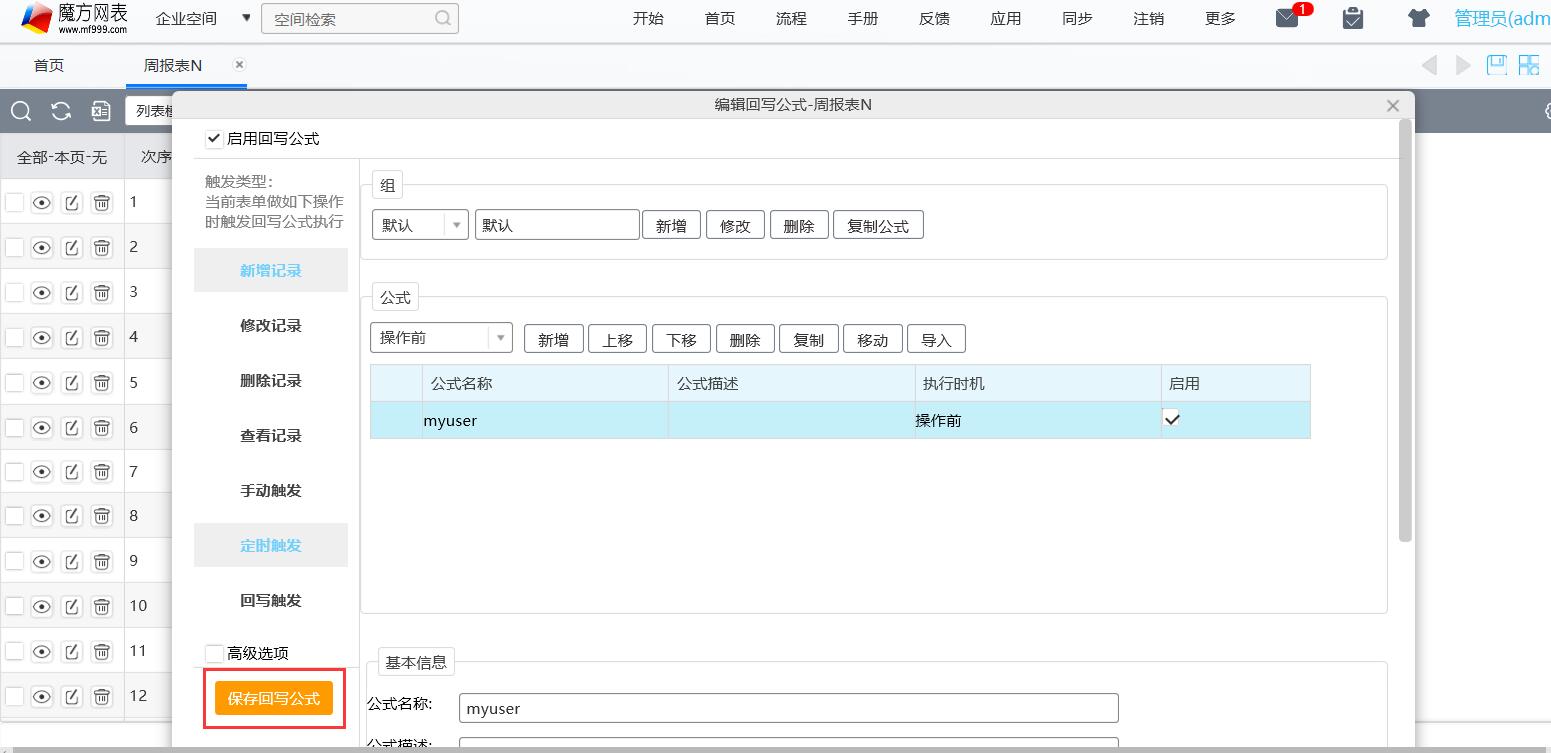The width and height of the screenshot is (1551, 753).
Task: Click the group name 默认 text field
Action: tap(557, 225)
